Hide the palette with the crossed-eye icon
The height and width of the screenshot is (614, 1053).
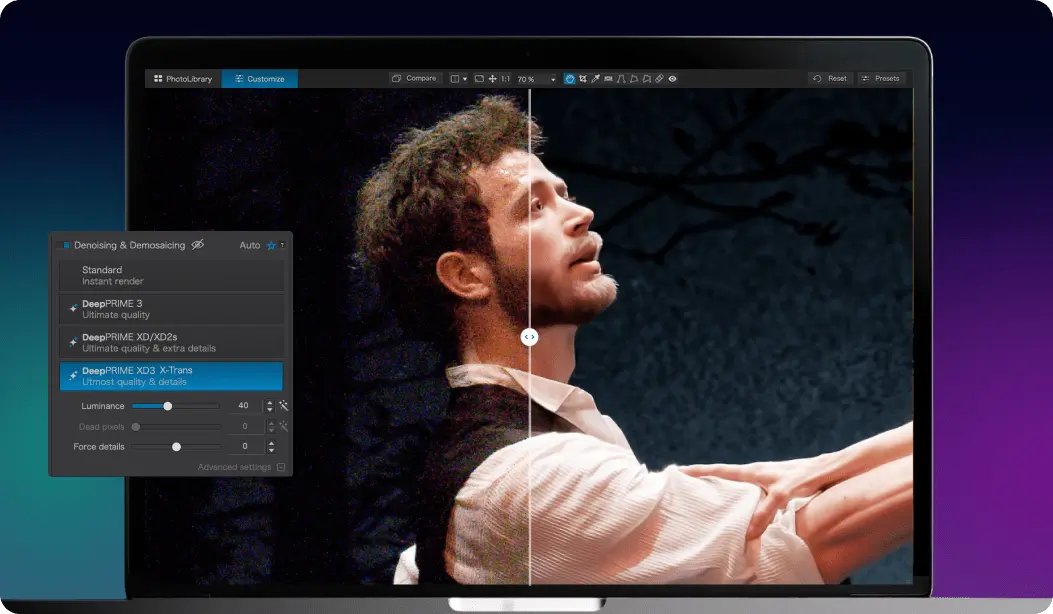[198, 245]
